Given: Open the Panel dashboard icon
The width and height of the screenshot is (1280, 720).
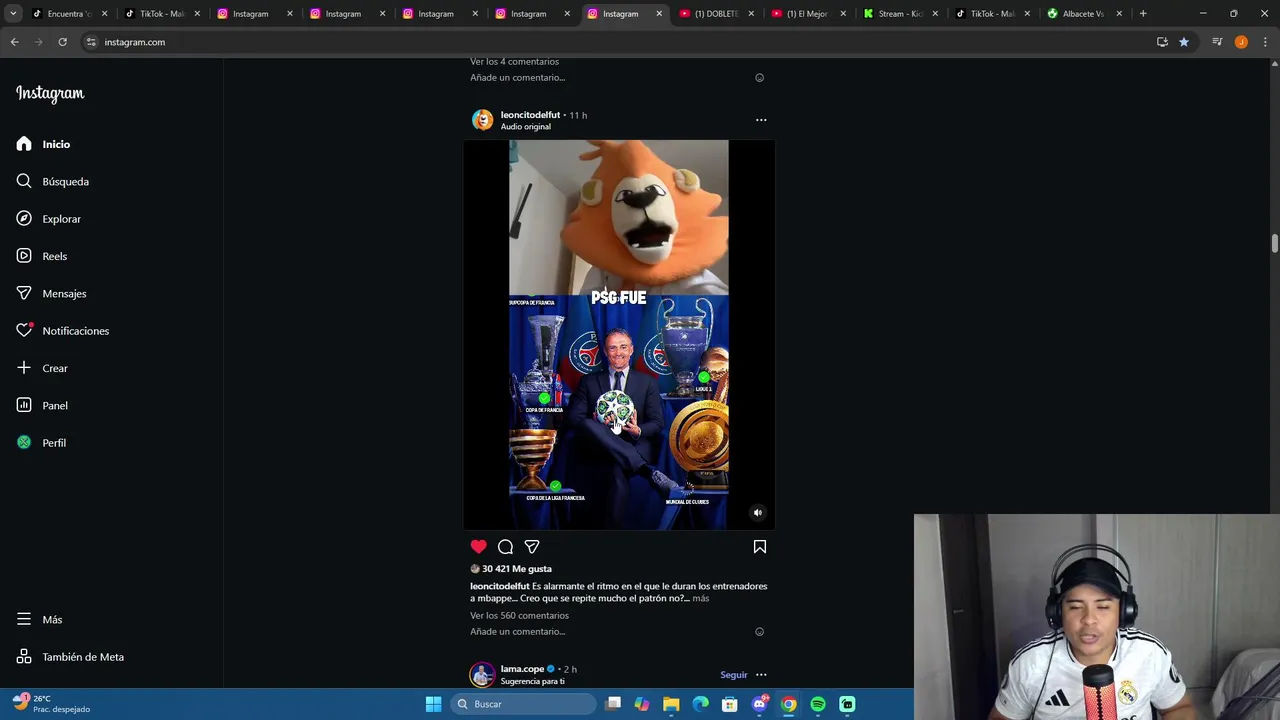Looking at the screenshot, I should (x=24, y=405).
